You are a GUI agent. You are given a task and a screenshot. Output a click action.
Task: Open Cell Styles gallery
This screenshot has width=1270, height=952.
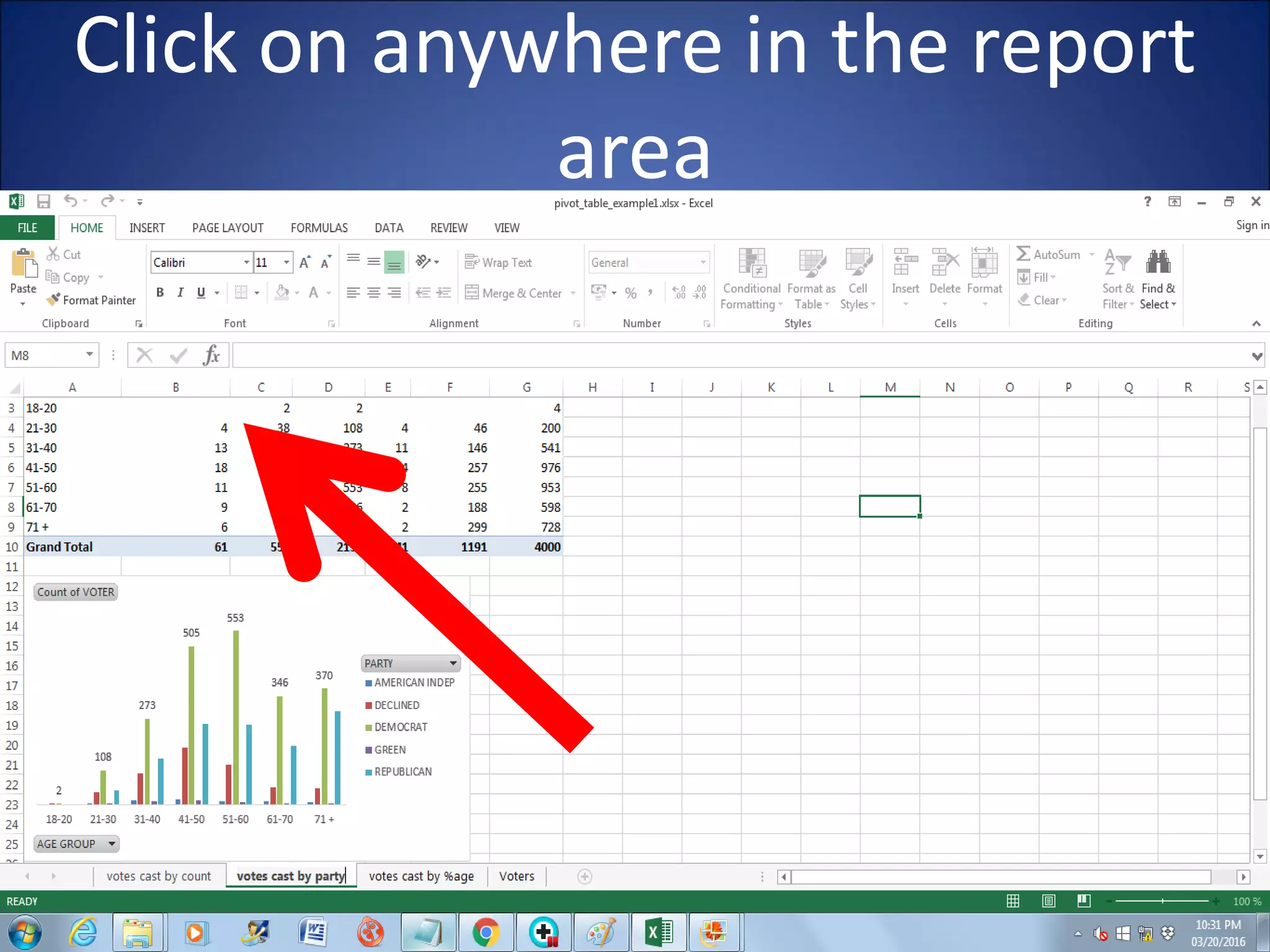[x=858, y=279]
